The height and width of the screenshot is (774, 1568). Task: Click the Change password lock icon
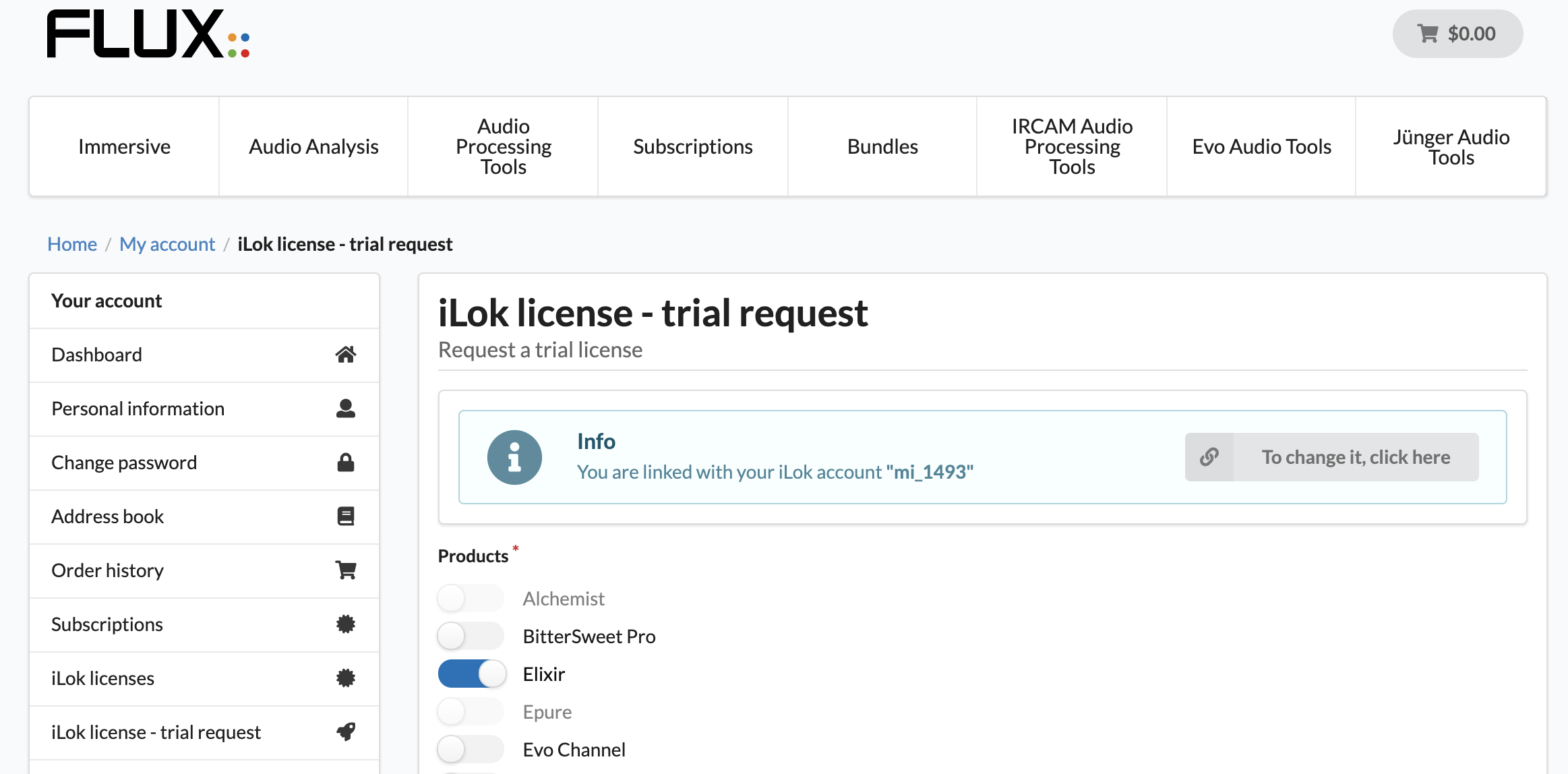pyautogui.click(x=346, y=463)
